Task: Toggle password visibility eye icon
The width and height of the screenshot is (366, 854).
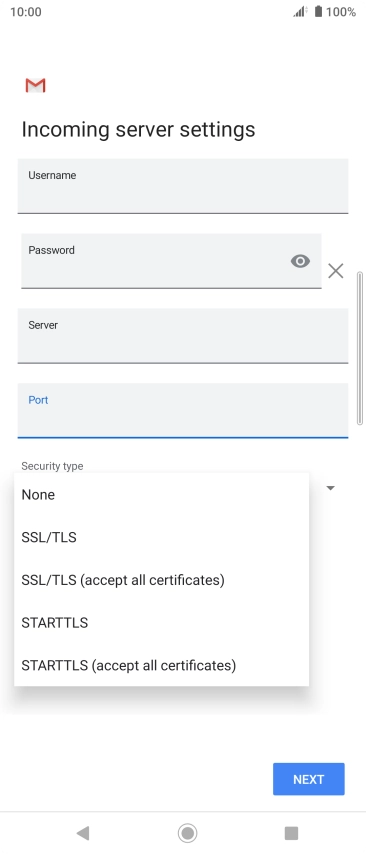Action: coord(300,261)
